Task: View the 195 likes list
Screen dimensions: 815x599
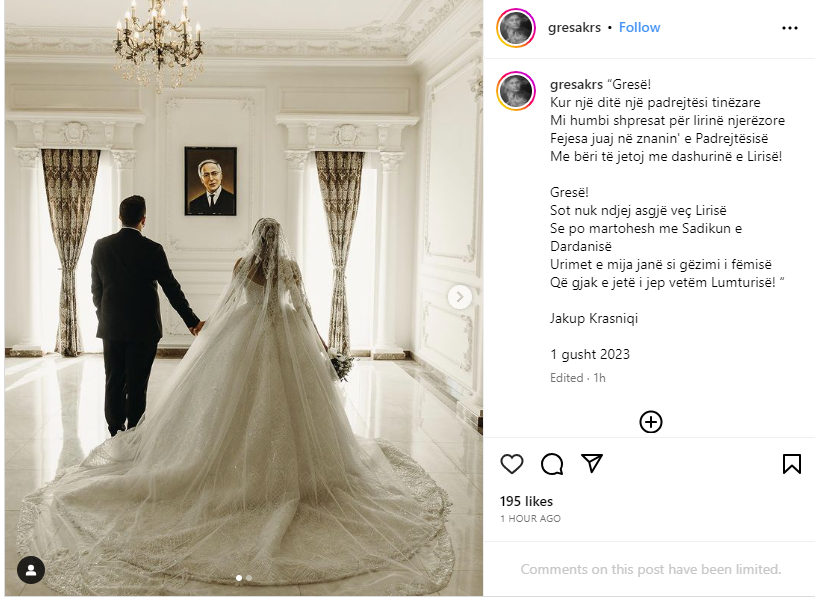Action: (x=526, y=501)
